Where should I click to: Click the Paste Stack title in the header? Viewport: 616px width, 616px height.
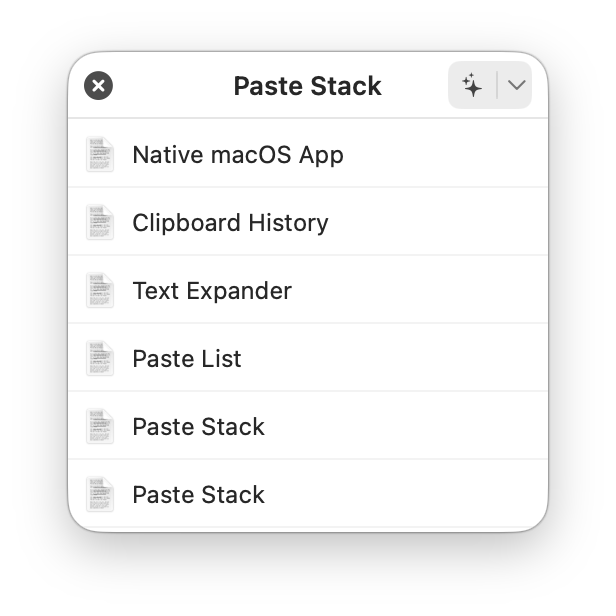[307, 86]
